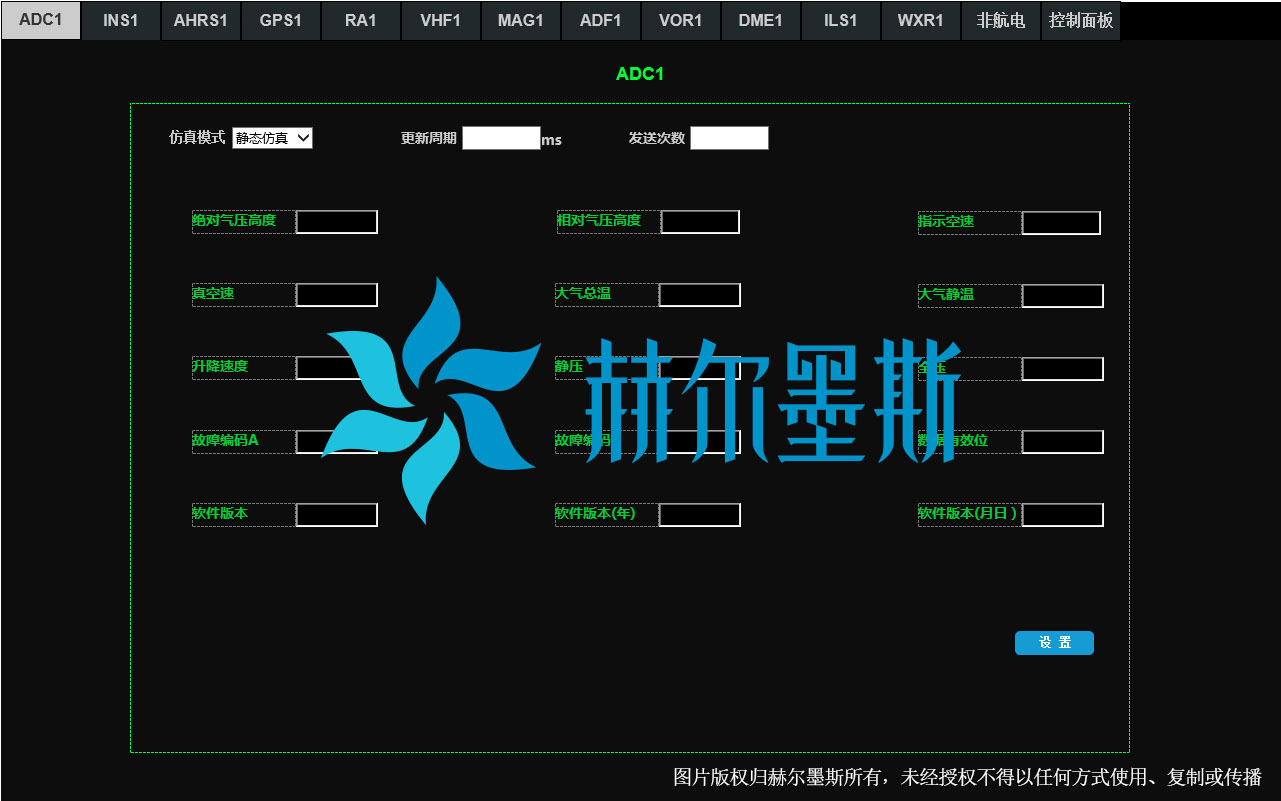The height and width of the screenshot is (801, 1281).
Task: Focus the 软件版本(年) input field
Action: [x=700, y=515]
